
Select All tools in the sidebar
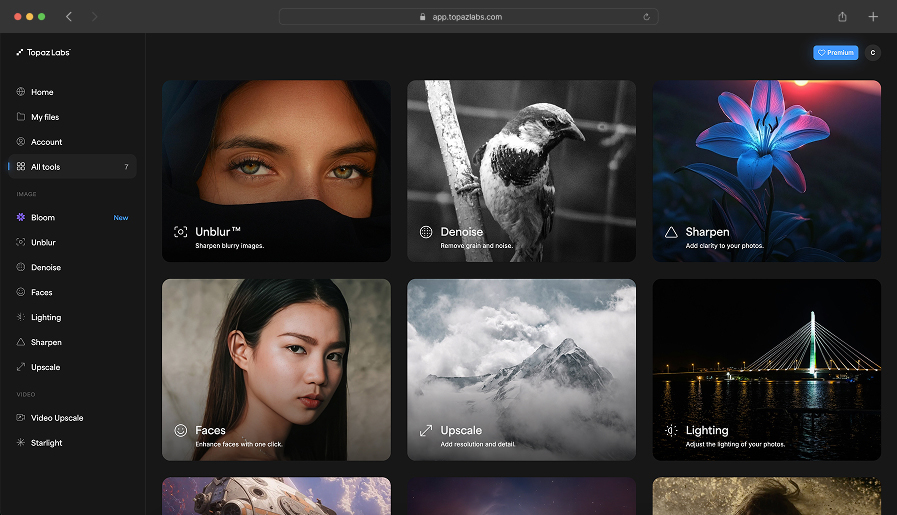coord(72,167)
